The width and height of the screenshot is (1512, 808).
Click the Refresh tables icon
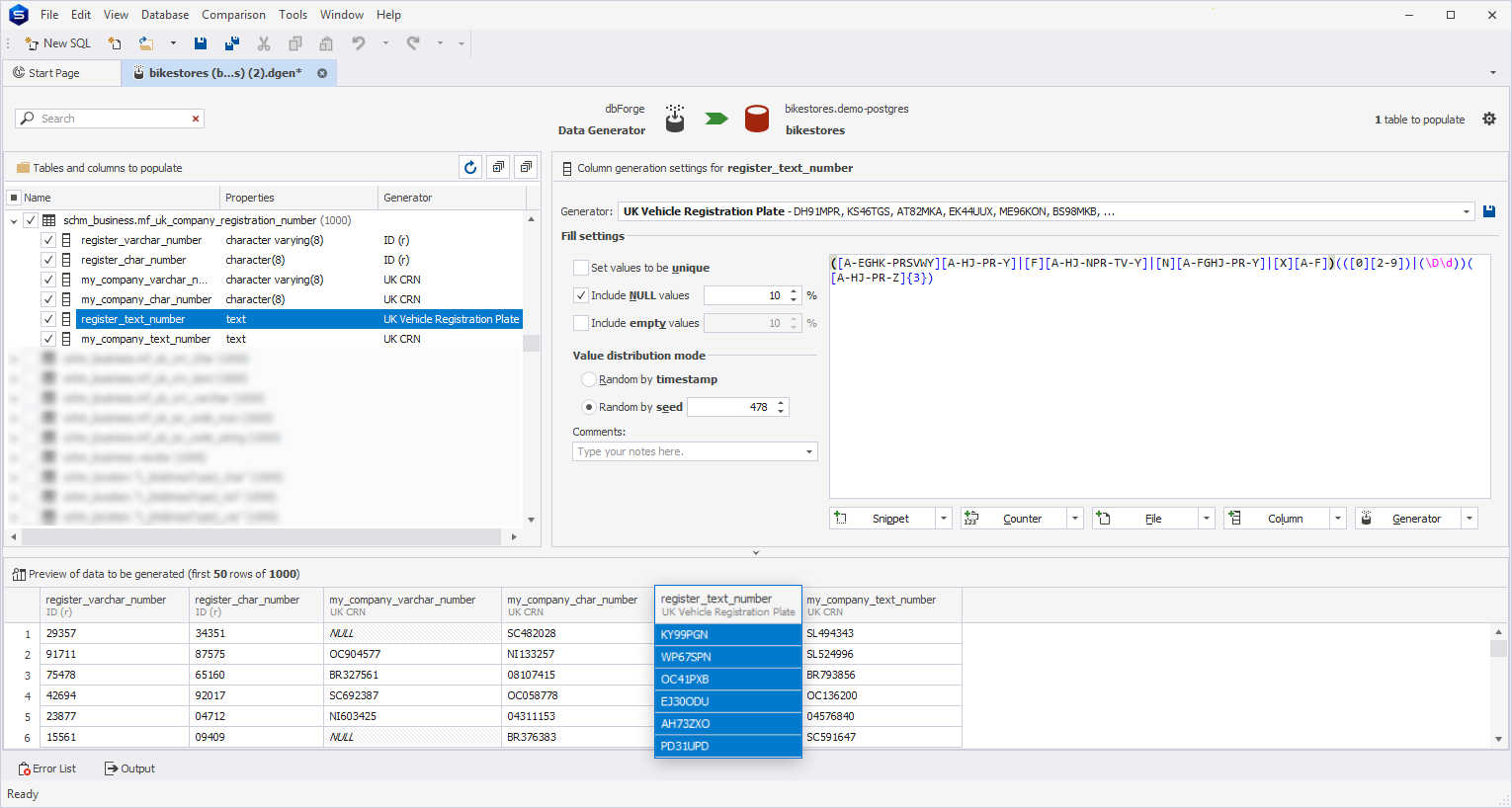470,167
